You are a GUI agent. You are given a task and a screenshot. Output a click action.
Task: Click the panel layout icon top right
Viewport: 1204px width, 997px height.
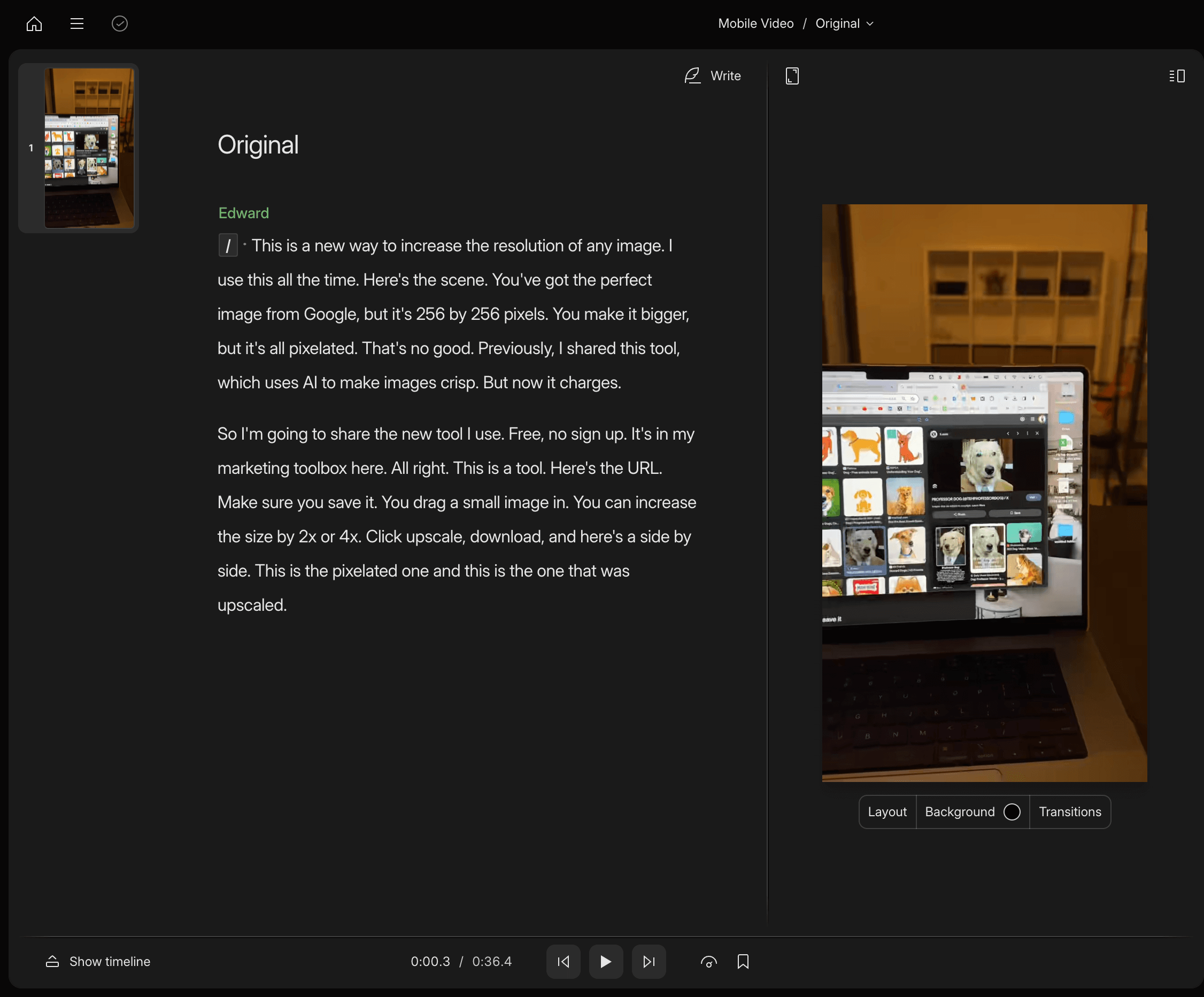[1177, 76]
